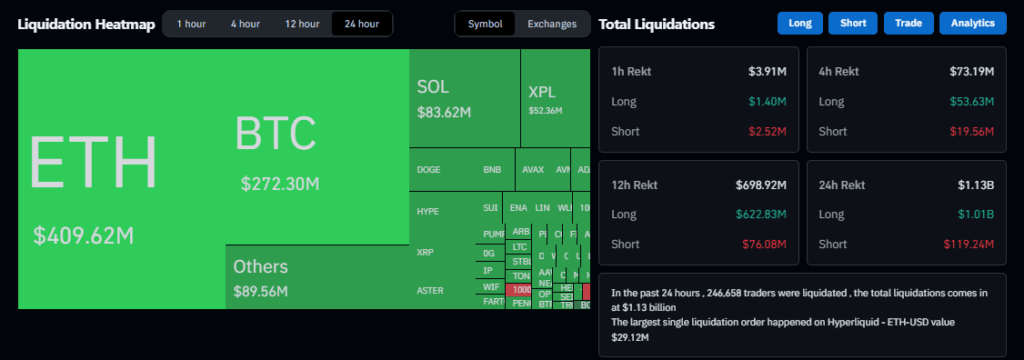
Task: Toggle heatmap grouping to Symbol
Action: (485, 24)
